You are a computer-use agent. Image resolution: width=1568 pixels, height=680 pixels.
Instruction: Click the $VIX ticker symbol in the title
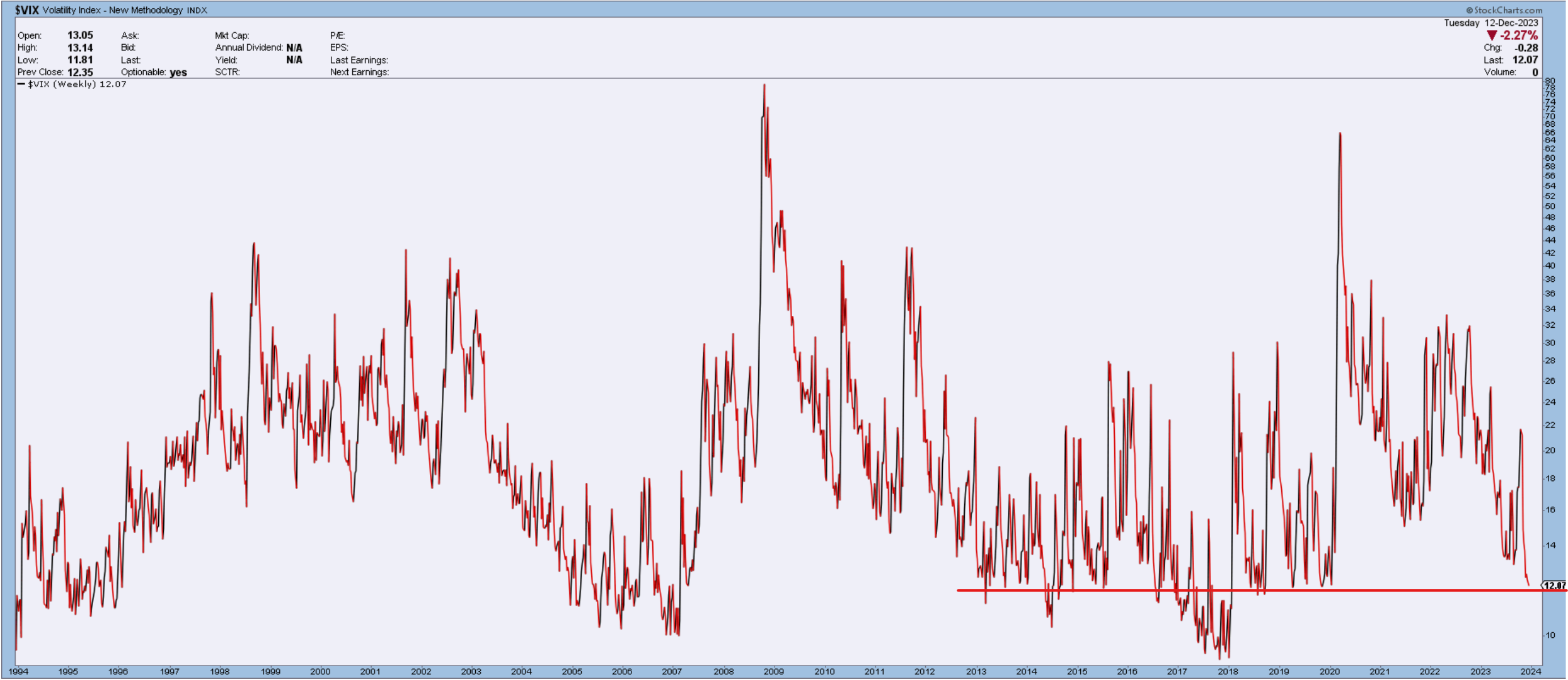click(x=27, y=10)
